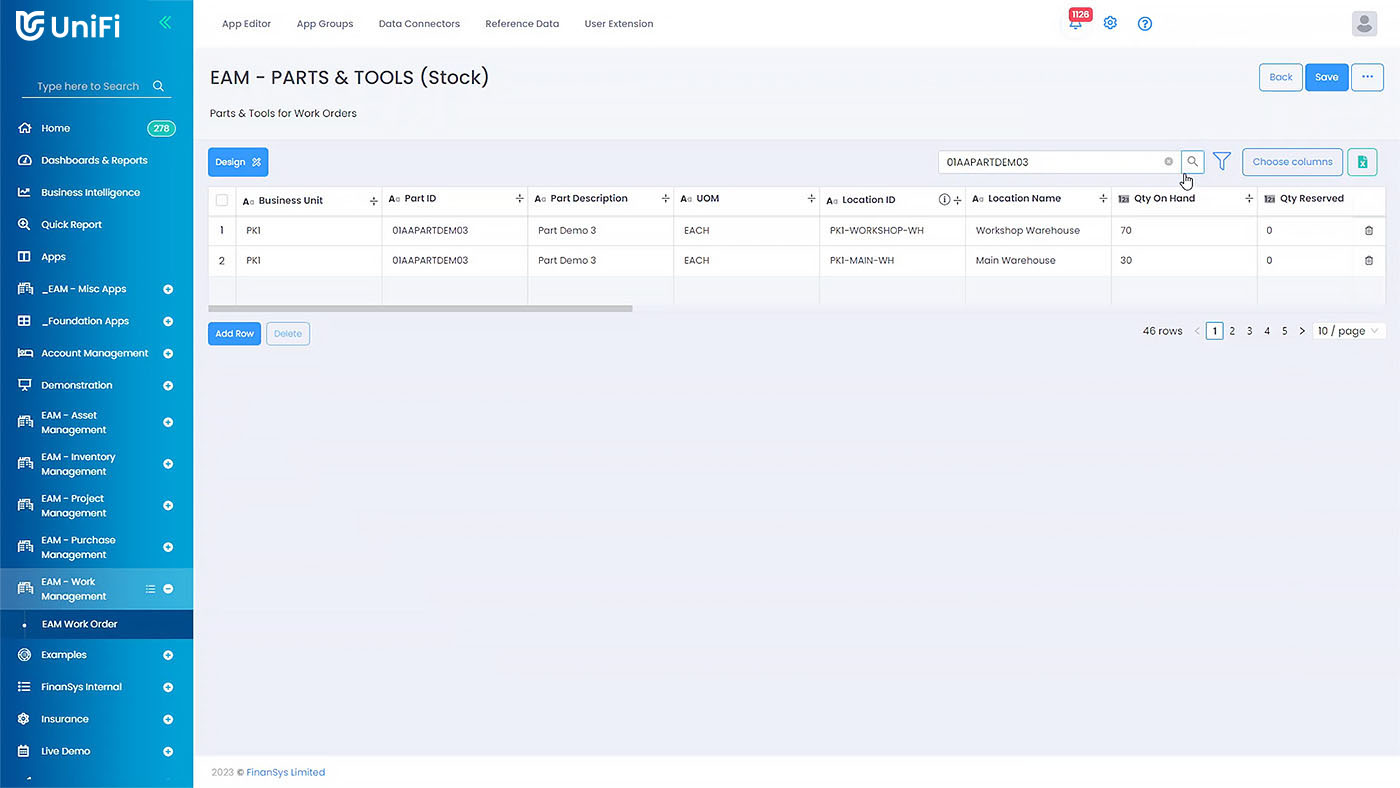The width and height of the screenshot is (1400, 788).
Task: Open the Reference Data tab
Action: [x=522, y=24]
